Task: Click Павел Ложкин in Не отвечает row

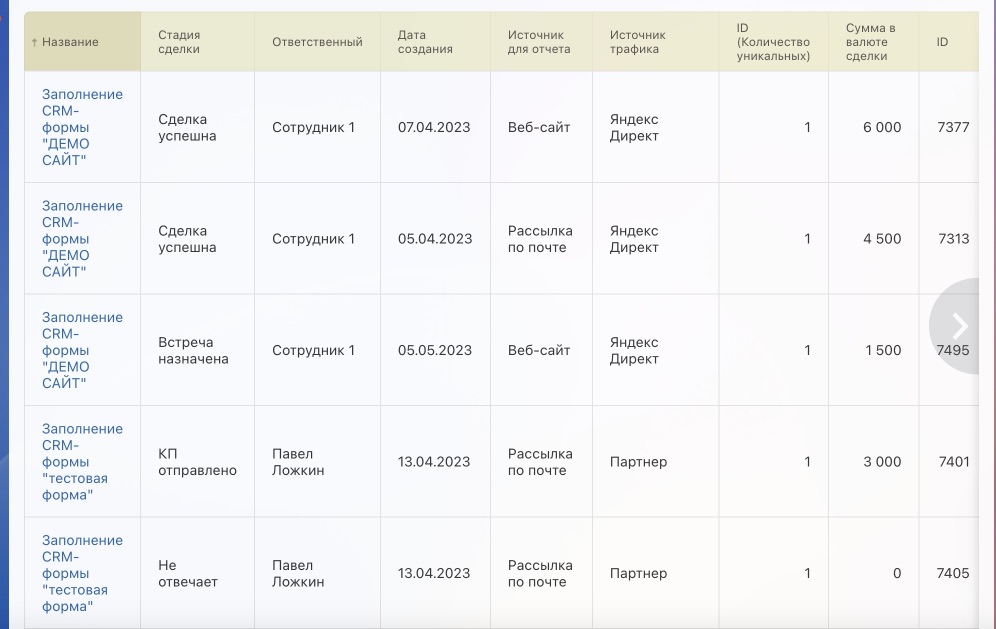Action: coord(298,573)
